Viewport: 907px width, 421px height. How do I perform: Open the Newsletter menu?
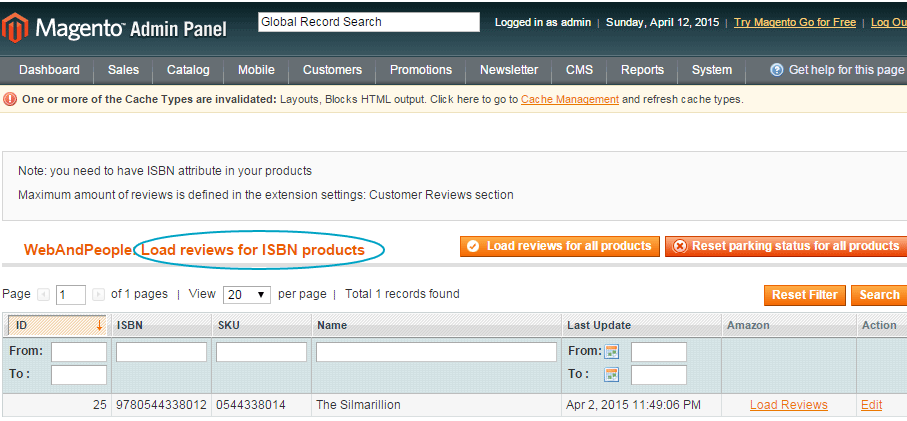pyautogui.click(x=509, y=70)
